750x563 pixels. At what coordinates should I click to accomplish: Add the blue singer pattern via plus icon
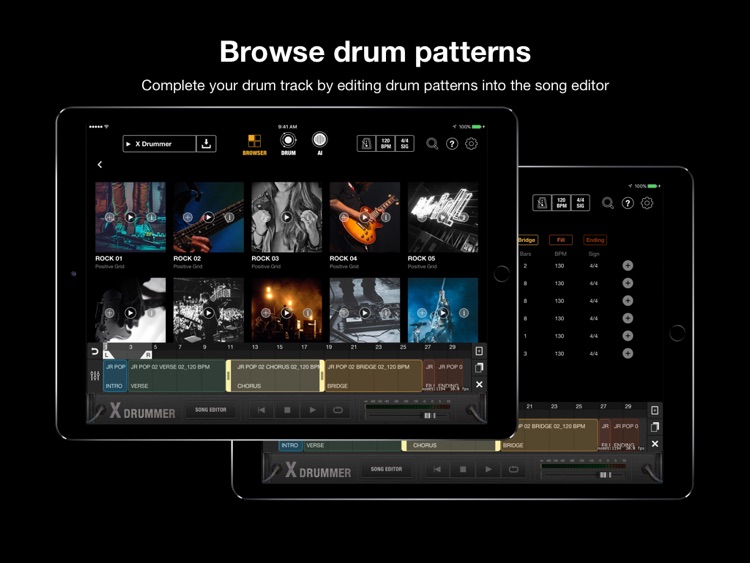click(422, 313)
